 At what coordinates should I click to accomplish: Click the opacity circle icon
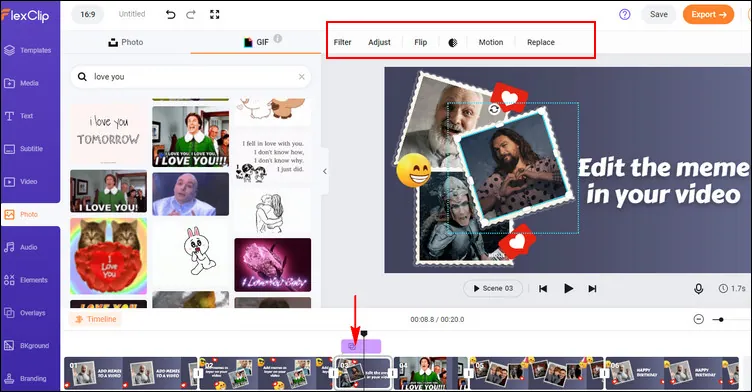(x=453, y=42)
